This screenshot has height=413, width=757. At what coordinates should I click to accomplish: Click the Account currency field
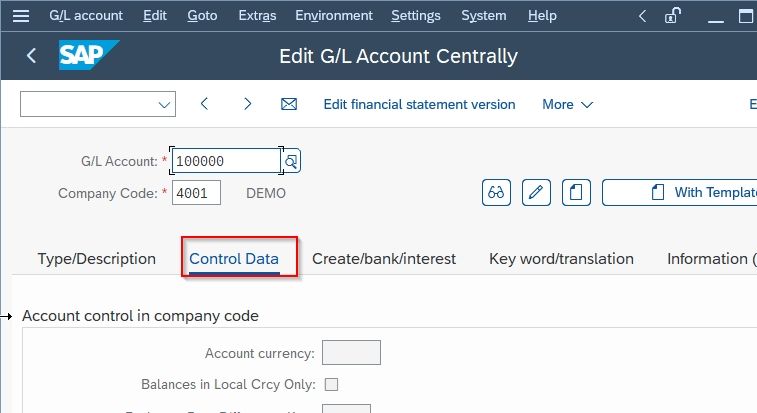[x=351, y=353]
